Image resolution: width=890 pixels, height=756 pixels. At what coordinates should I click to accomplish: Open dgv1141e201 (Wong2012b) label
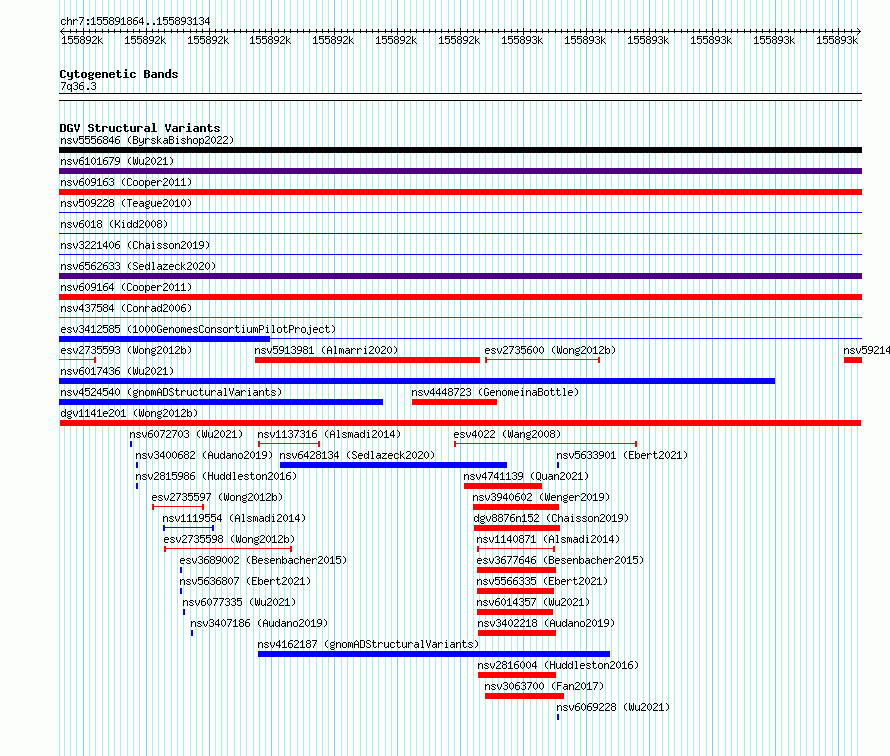coord(129,413)
